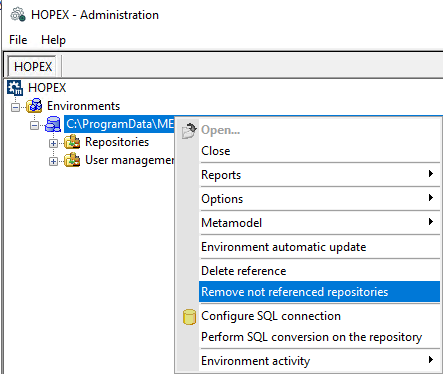Click the Metamodel submenu arrow
The height and width of the screenshot is (374, 443).
click(431, 221)
